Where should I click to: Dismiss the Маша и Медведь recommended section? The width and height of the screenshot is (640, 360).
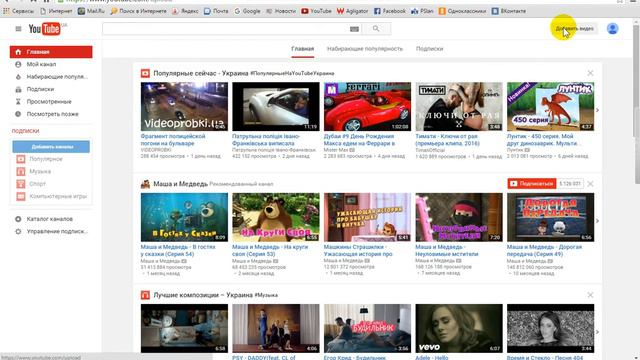point(590,184)
